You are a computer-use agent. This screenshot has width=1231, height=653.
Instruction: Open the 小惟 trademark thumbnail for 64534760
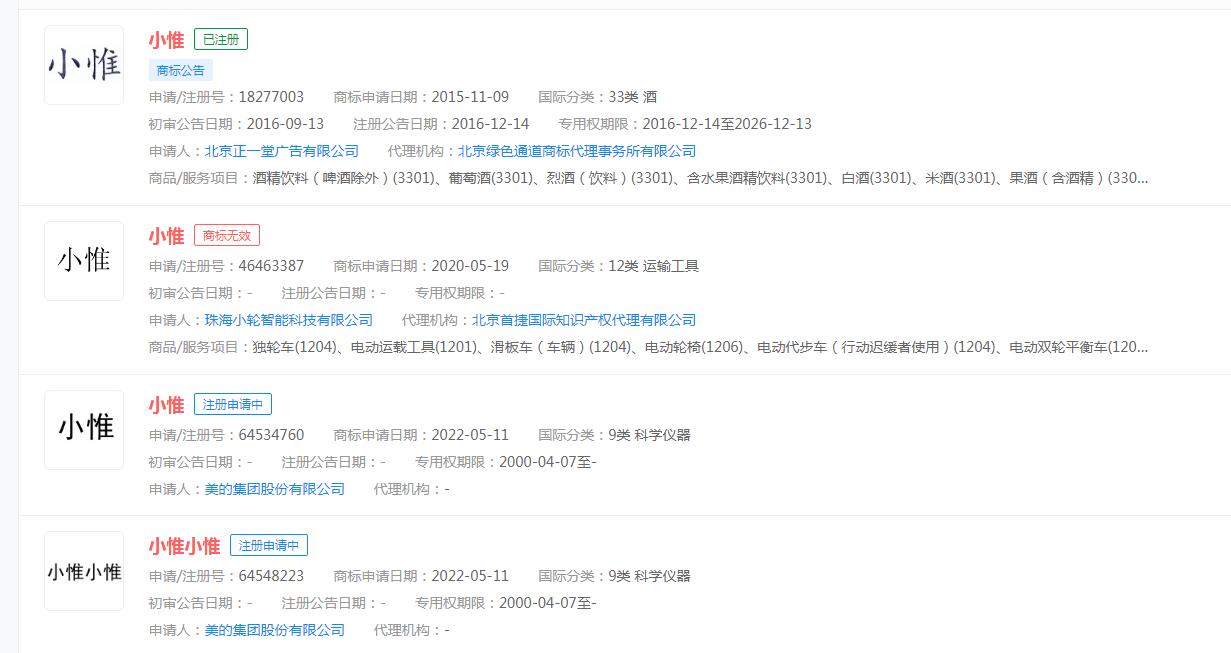pyautogui.click(x=84, y=430)
